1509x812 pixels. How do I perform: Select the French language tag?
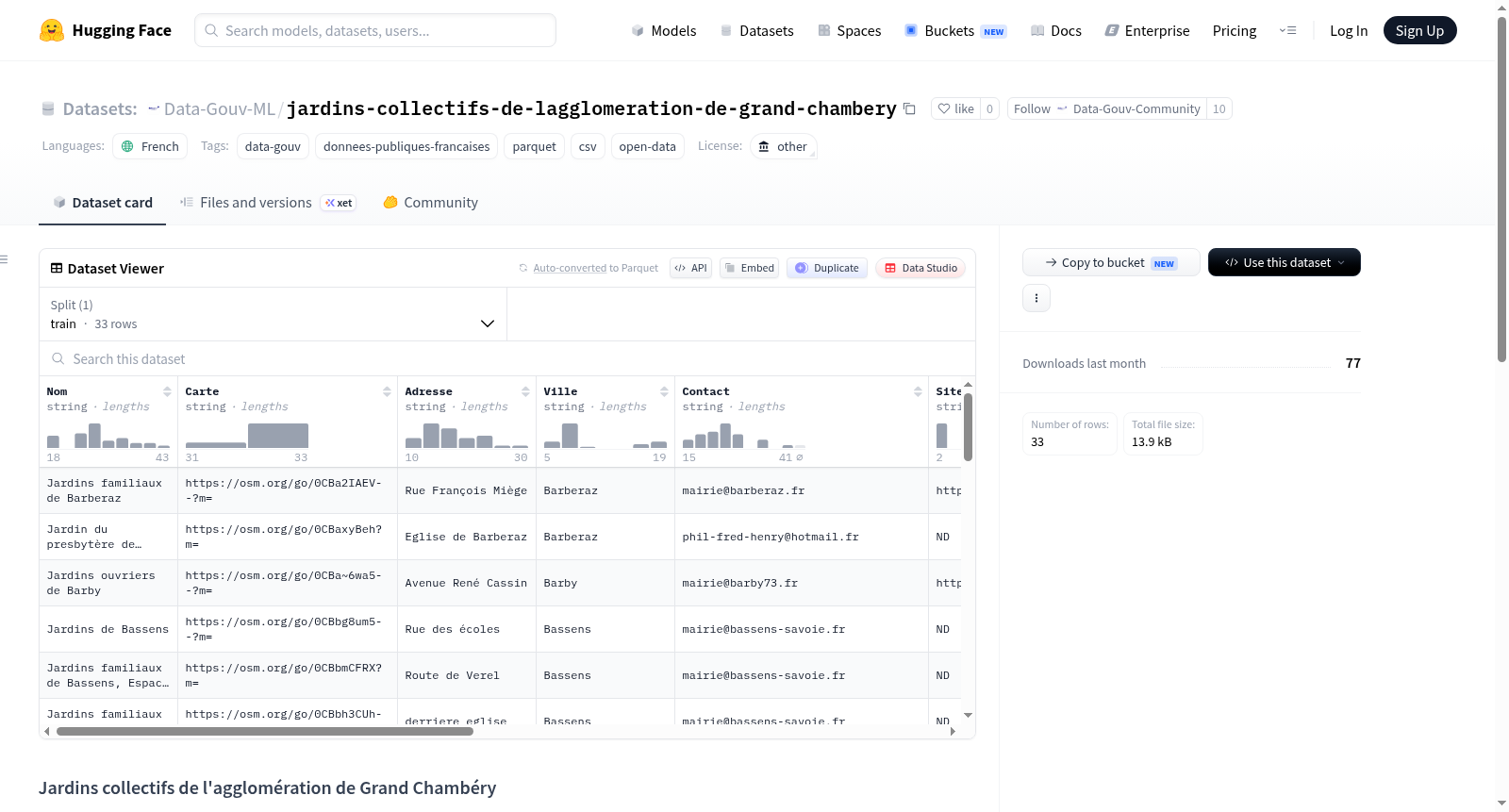(150, 146)
